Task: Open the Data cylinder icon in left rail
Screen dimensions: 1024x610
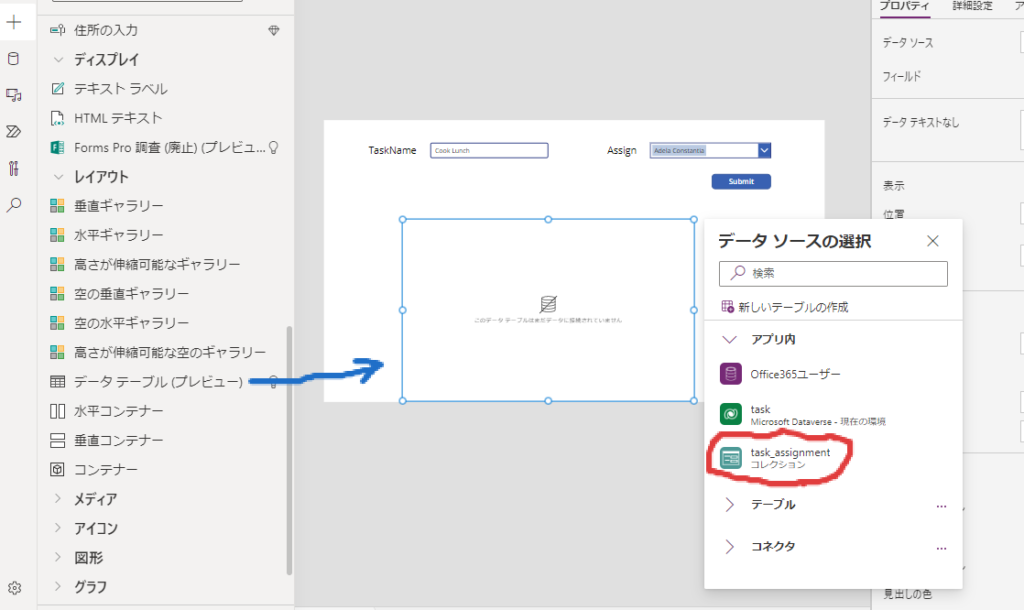Action: click(14, 58)
